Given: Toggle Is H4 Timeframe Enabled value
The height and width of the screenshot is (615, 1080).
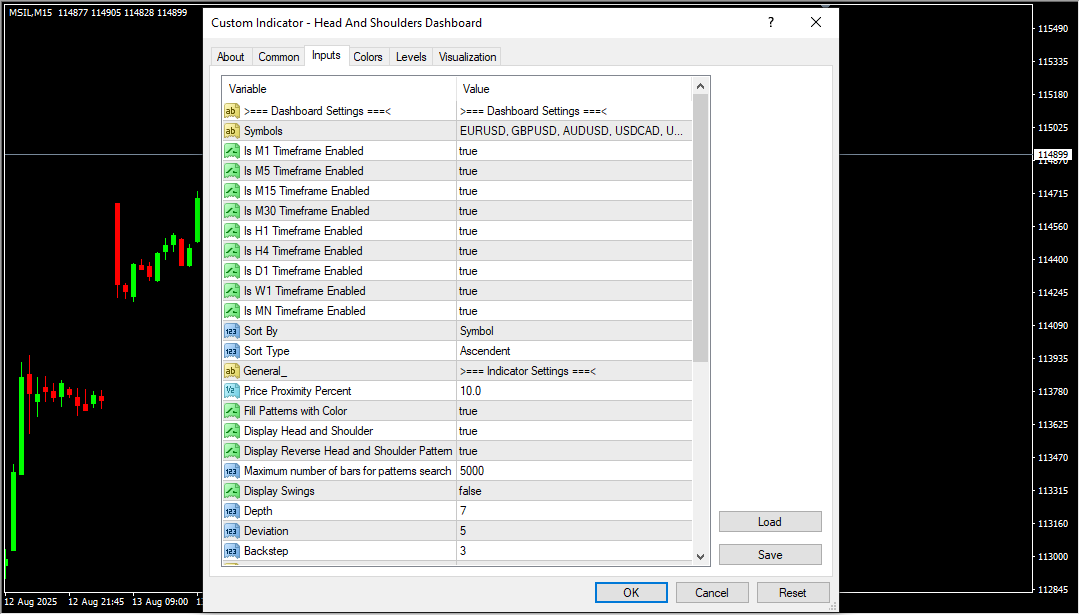Looking at the screenshot, I should click(x=573, y=251).
